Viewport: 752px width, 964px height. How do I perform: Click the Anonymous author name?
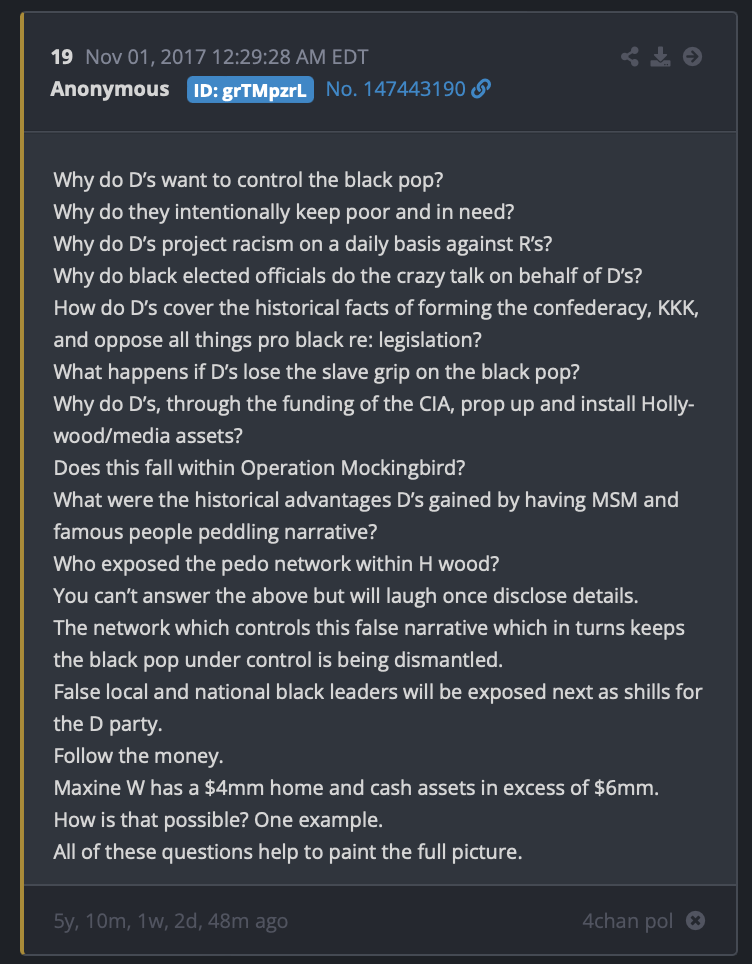click(x=110, y=89)
